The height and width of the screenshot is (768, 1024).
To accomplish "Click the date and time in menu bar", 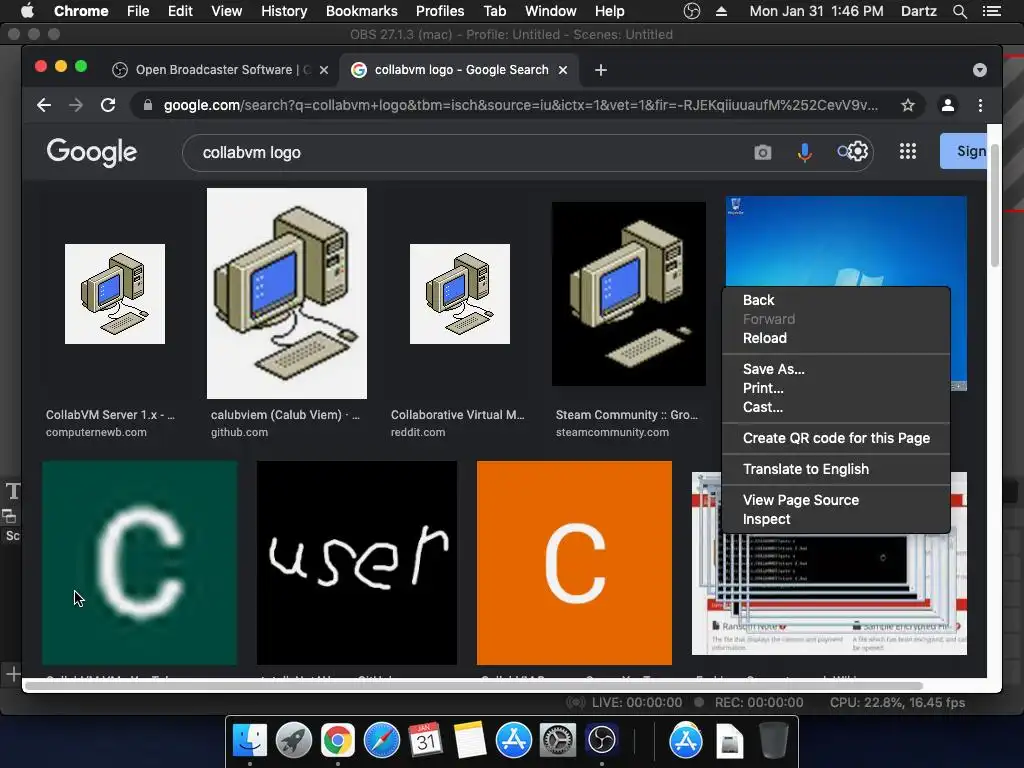I will [816, 11].
